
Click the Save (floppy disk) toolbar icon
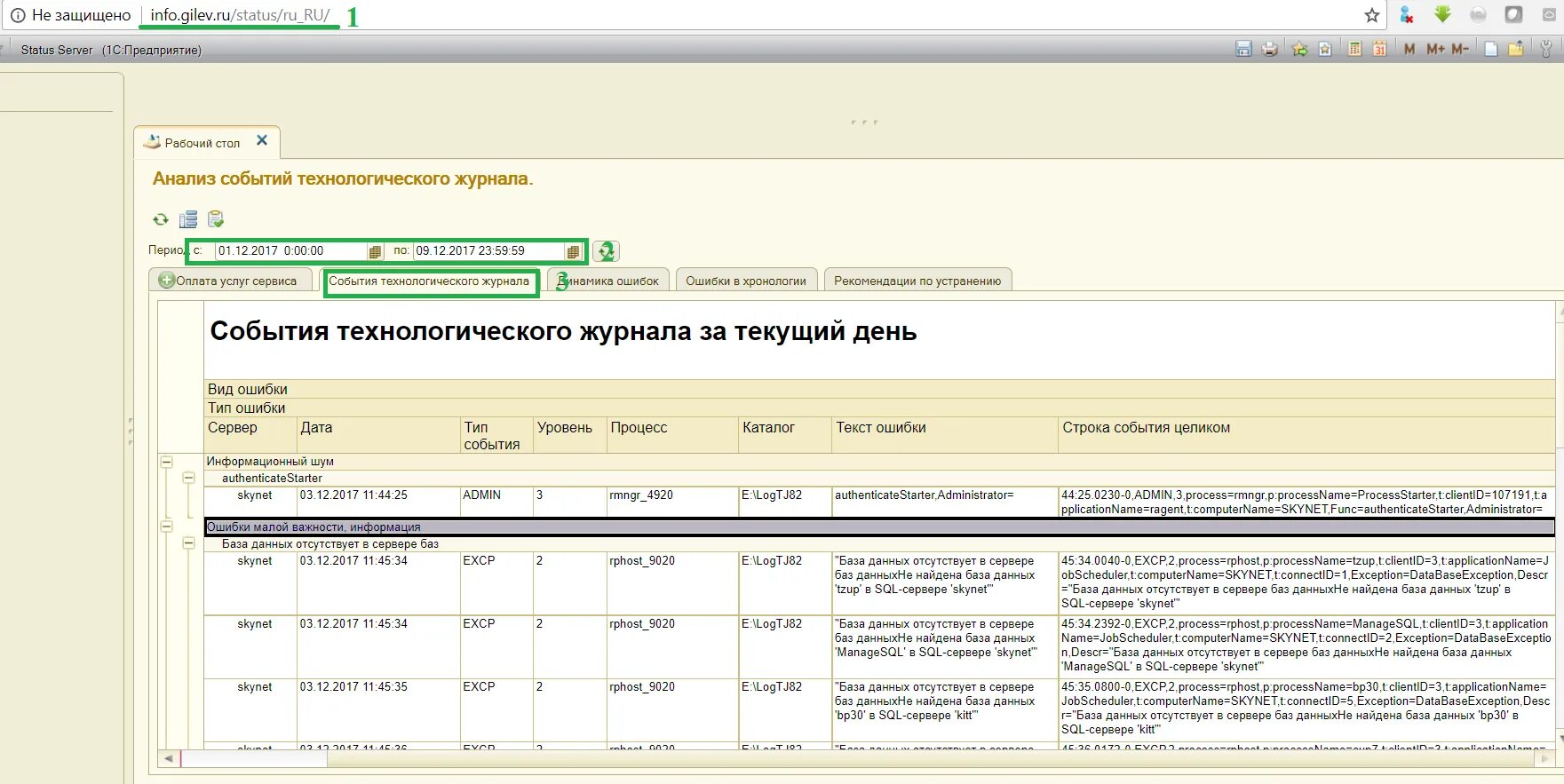point(1243,49)
